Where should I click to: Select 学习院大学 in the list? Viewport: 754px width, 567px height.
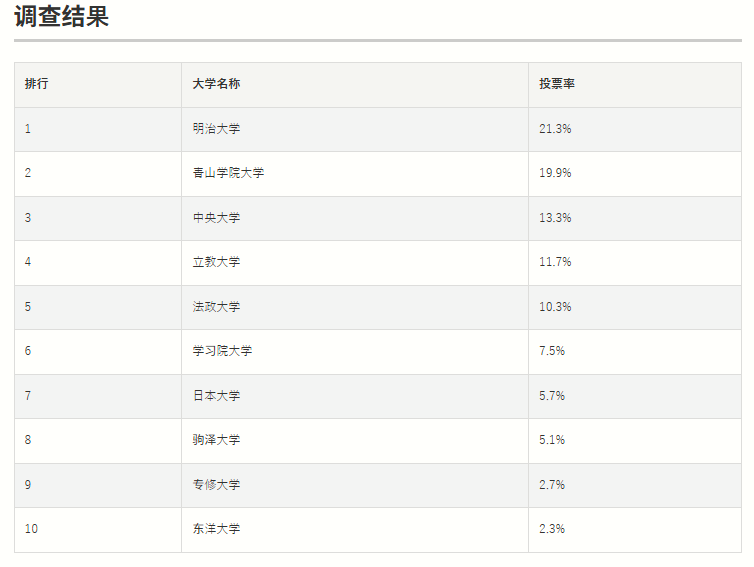pyautogui.click(x=222, y=351)
